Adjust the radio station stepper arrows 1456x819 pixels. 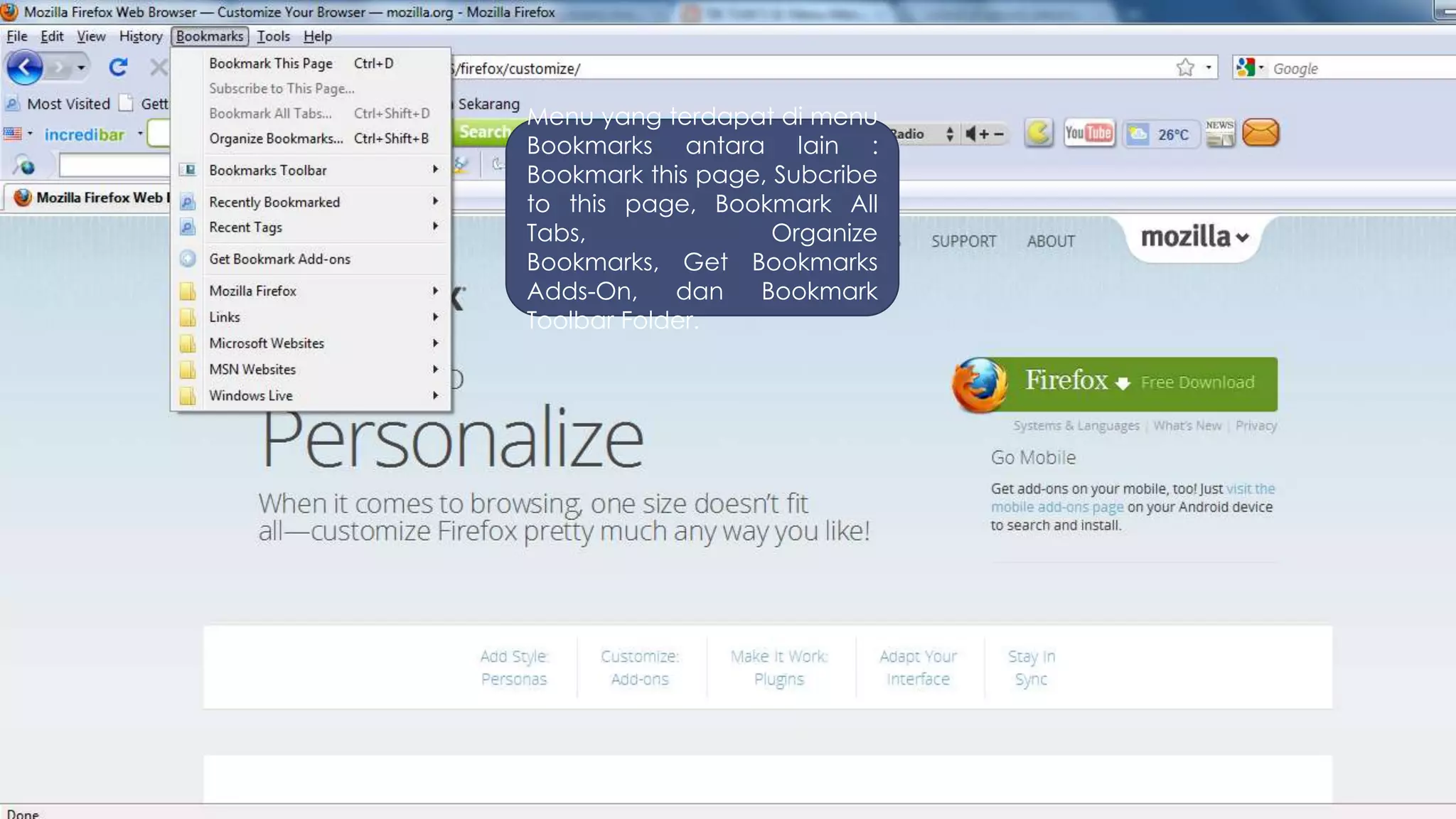pos(949,134)
